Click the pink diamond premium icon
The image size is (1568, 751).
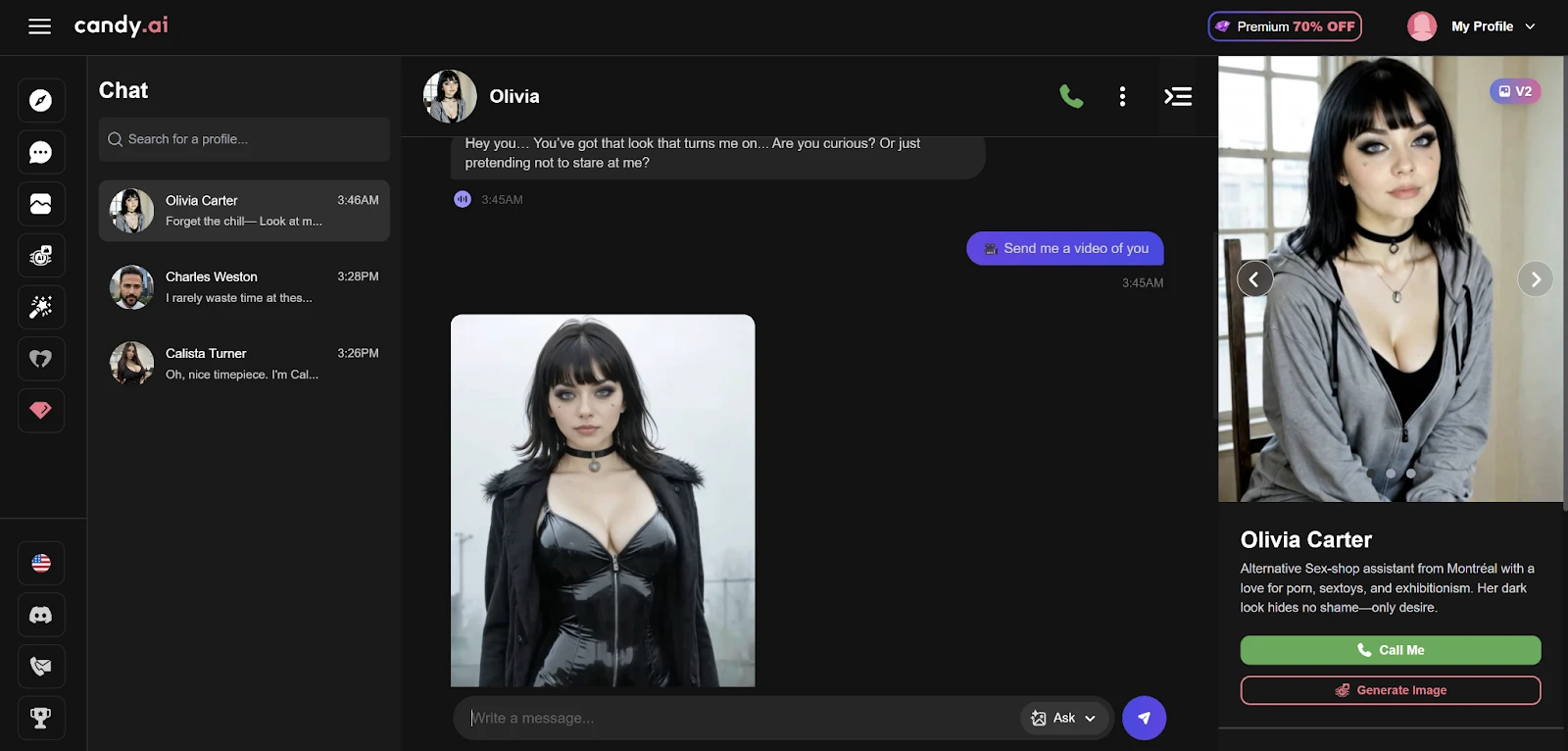pos(41,410)
